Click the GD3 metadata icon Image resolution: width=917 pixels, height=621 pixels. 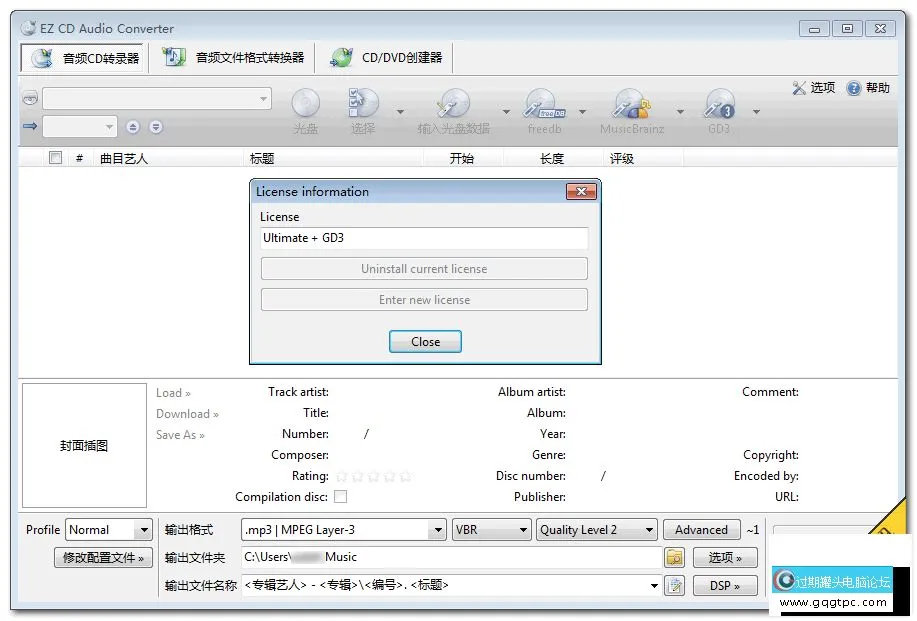click(x=719, y=105)
